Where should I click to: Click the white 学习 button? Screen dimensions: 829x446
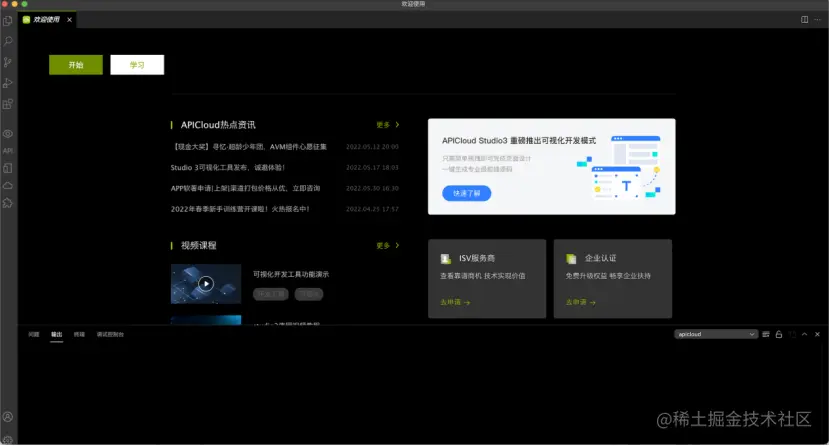coord(137,65)
